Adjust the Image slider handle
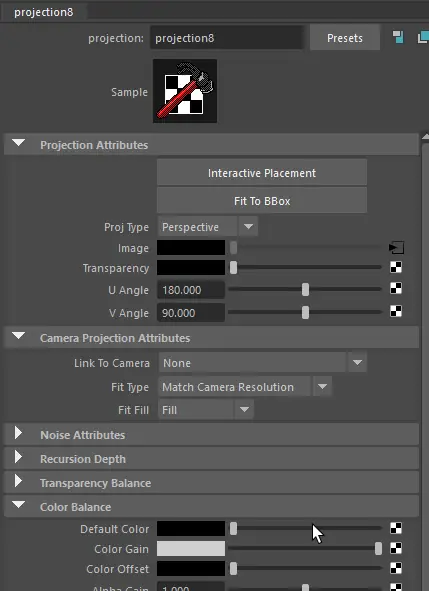The width and height of the screenshot is (429, 591). pyautogui.click(x=233, y=247)
